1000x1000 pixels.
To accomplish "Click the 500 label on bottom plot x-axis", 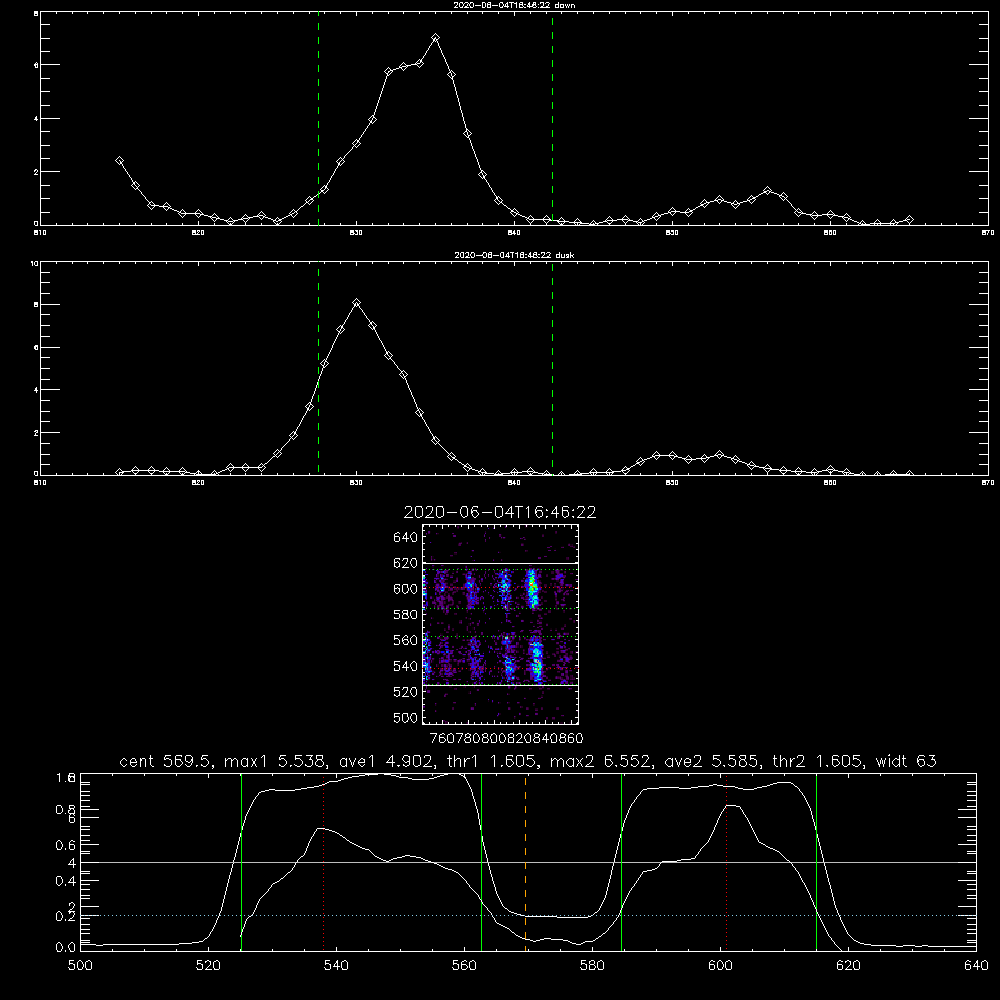I will (80, 966).
